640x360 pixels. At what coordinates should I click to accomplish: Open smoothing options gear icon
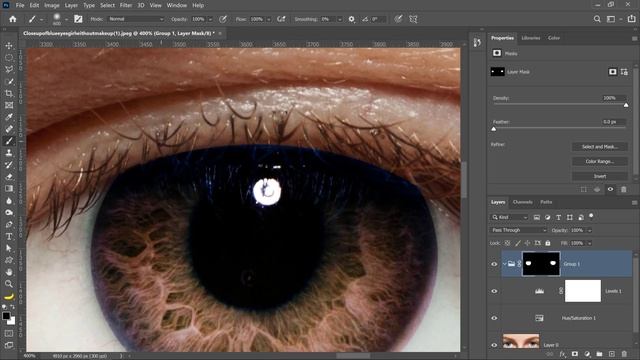pos(351,19)
